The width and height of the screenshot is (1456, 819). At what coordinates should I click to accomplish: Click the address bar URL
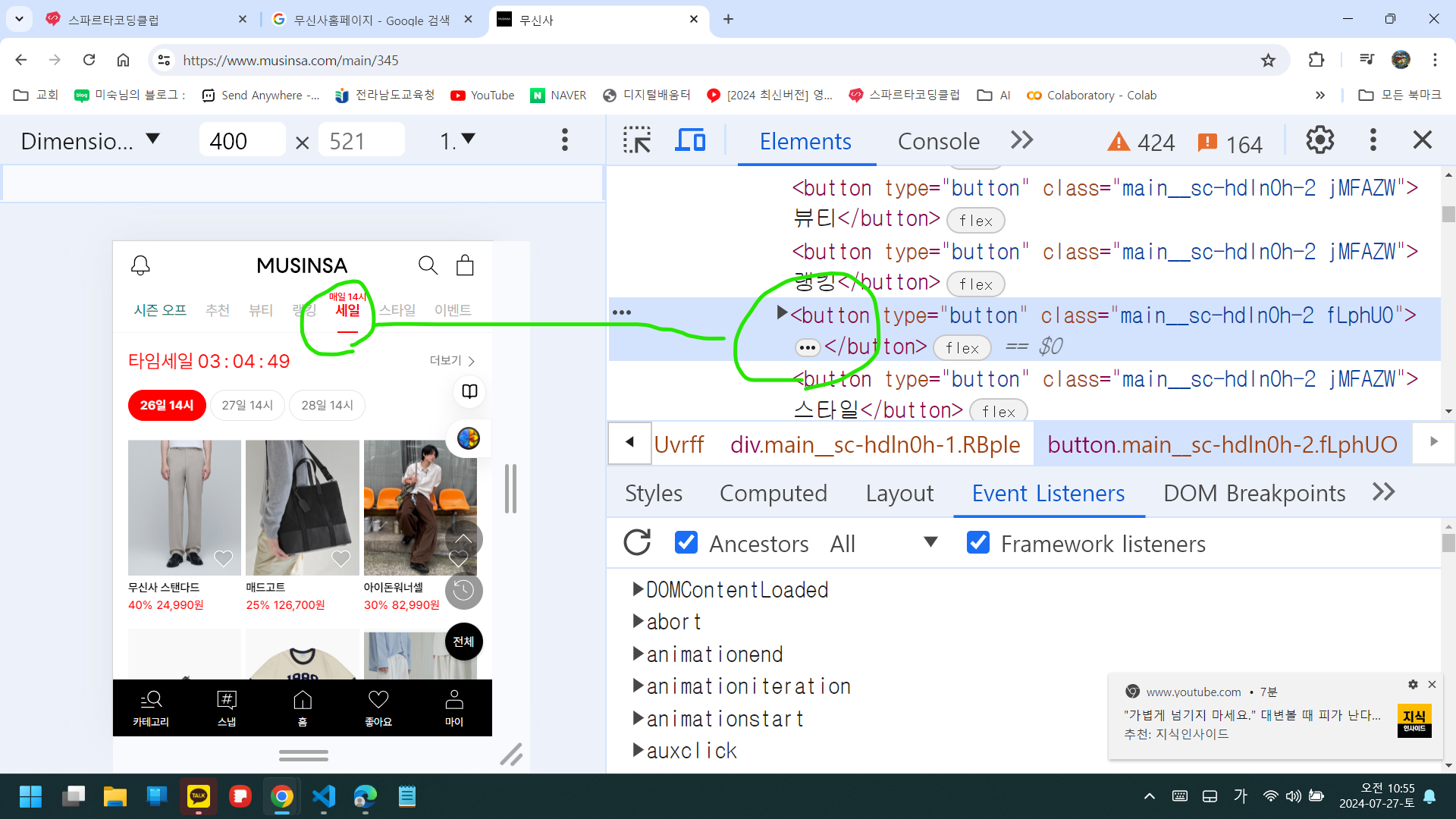tap(290, 60)
